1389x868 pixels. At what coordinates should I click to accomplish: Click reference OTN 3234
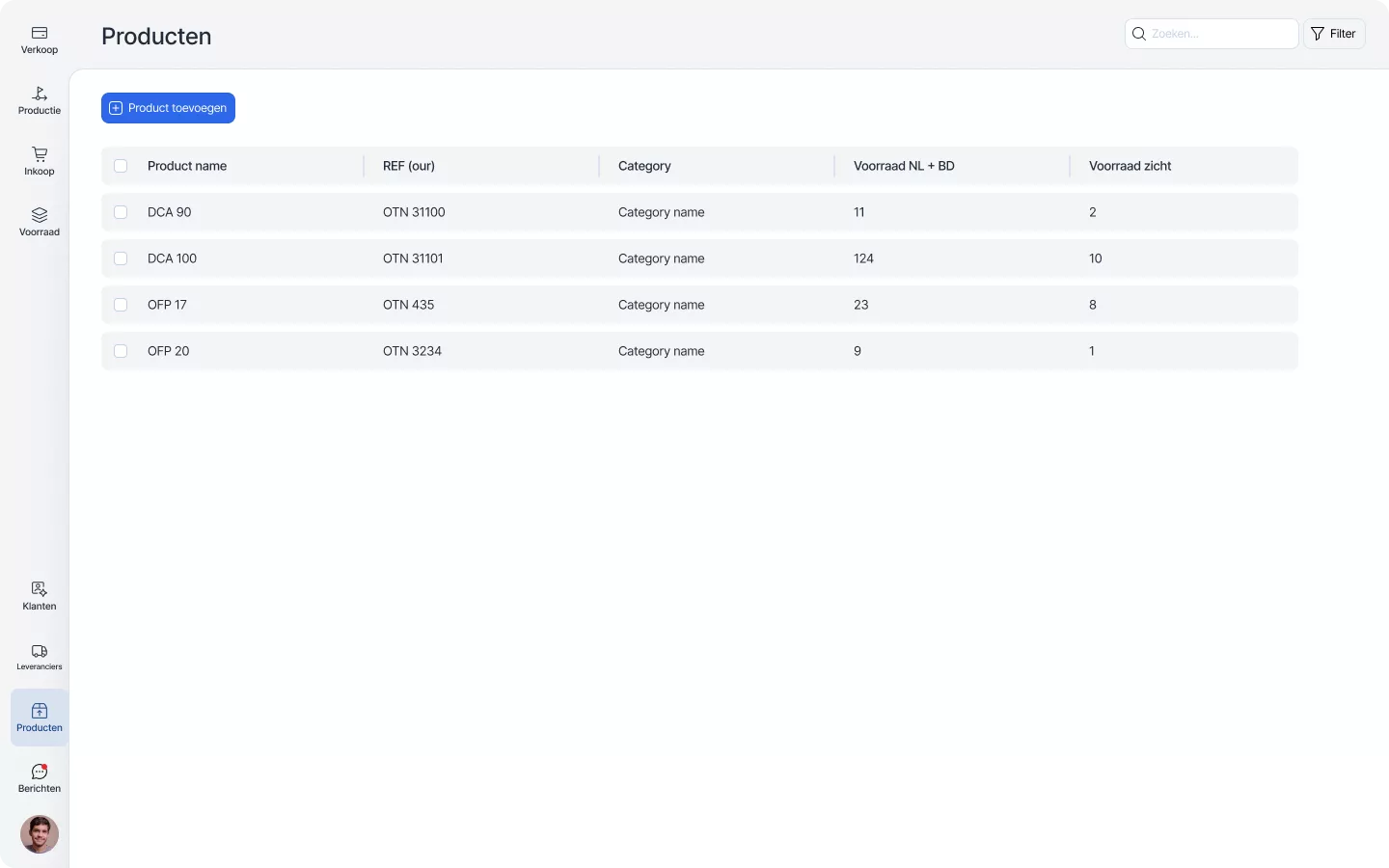coord(412,351)
